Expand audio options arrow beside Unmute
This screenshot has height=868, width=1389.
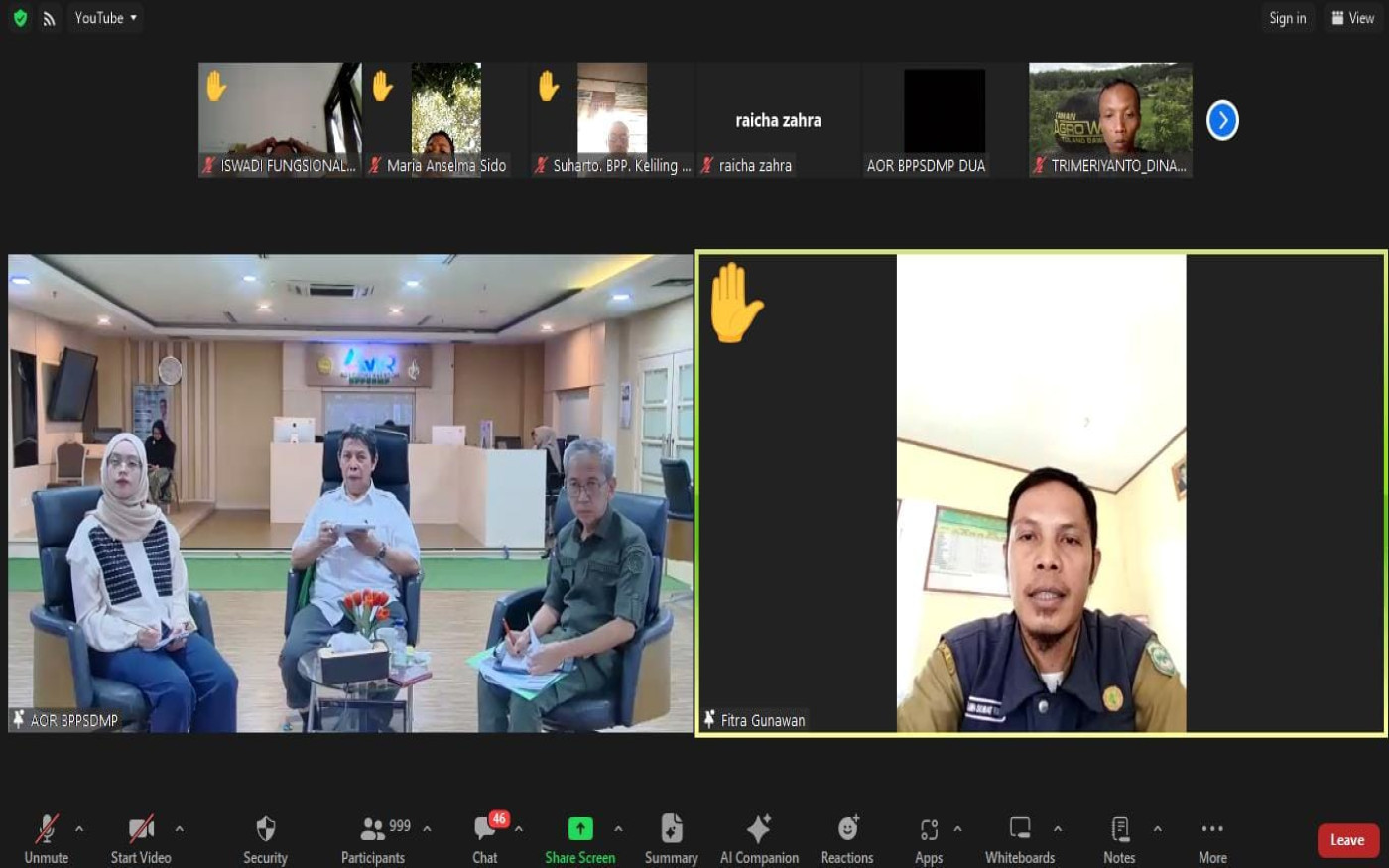tap(79, 829)
